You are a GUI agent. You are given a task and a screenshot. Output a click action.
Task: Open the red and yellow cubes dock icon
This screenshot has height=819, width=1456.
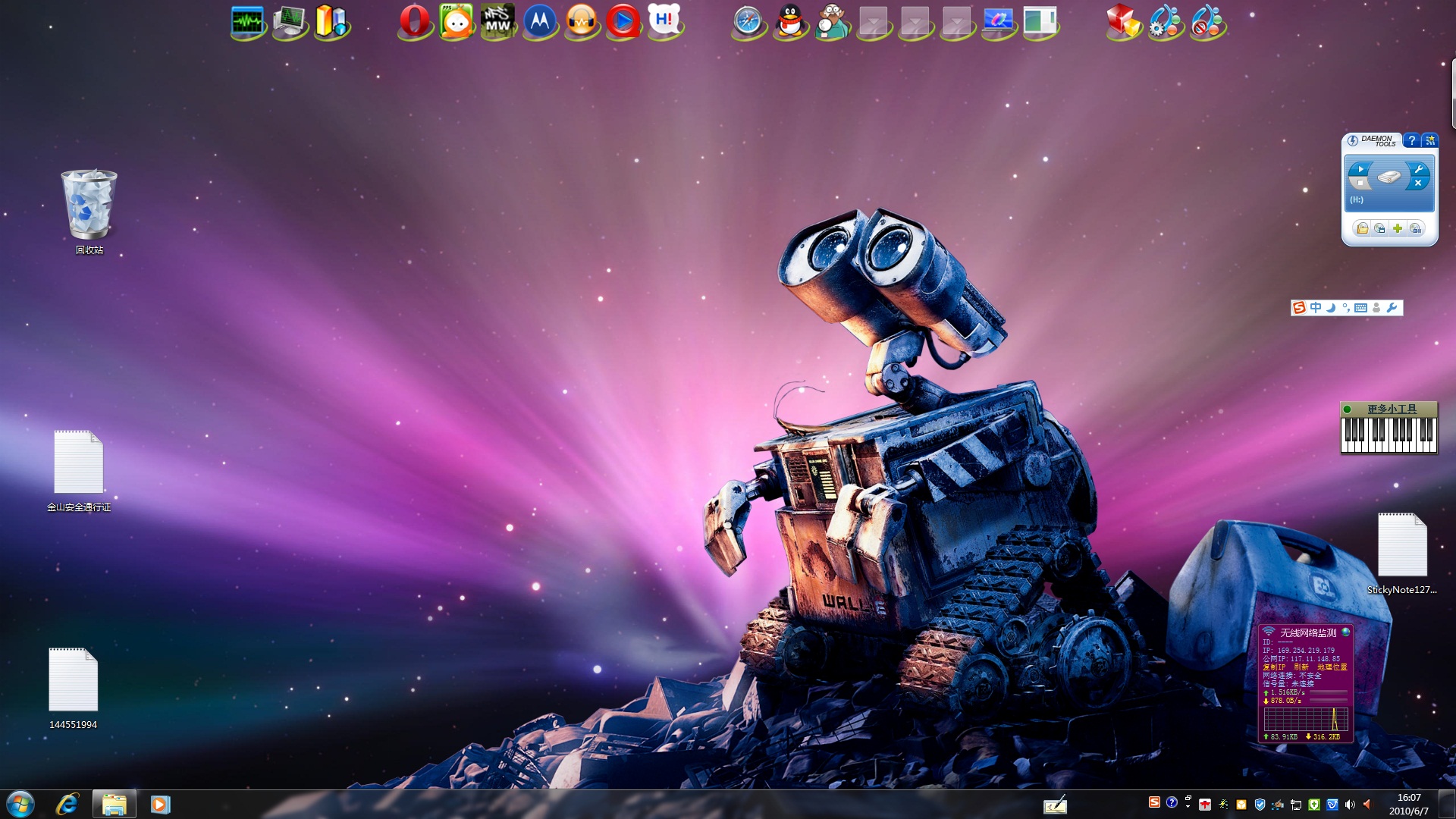[1123, 20]
